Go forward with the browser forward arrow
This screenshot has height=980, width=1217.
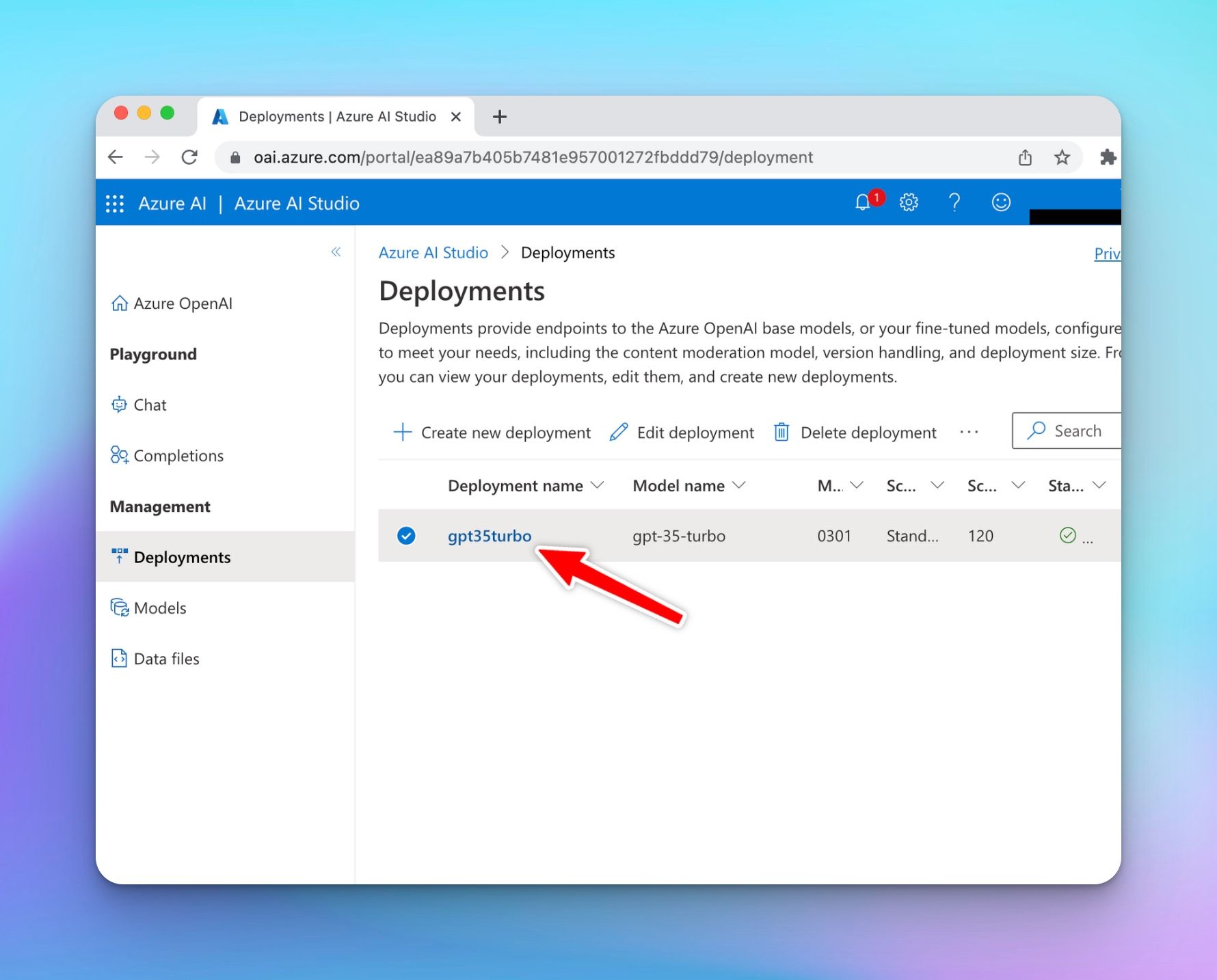click(152, 157)
